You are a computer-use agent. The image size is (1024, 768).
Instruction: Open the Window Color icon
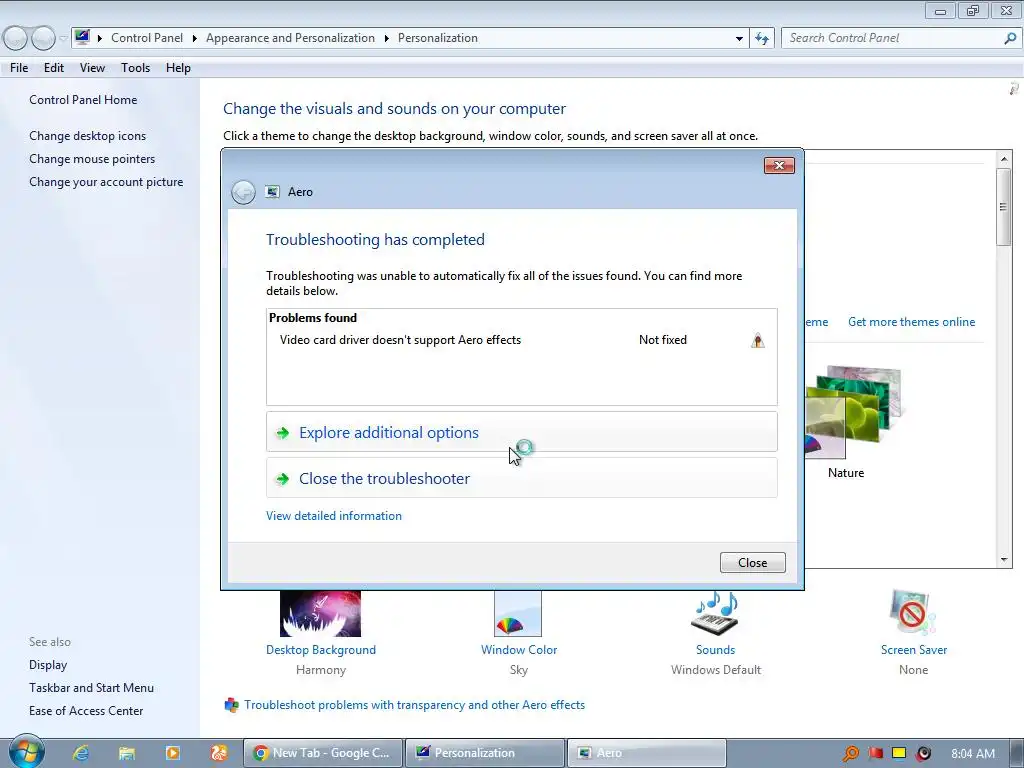tap(518, 613)
